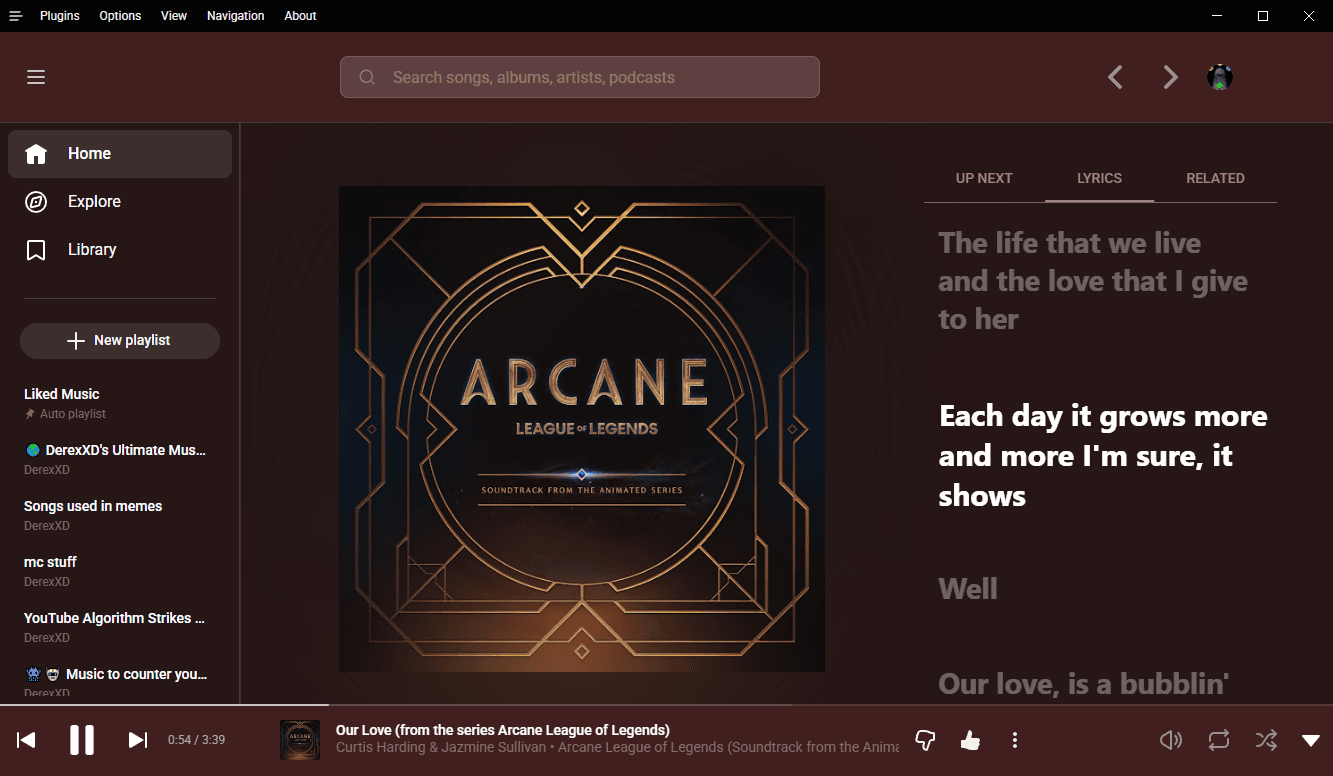Skip to the next track

[x=137, y=740]
